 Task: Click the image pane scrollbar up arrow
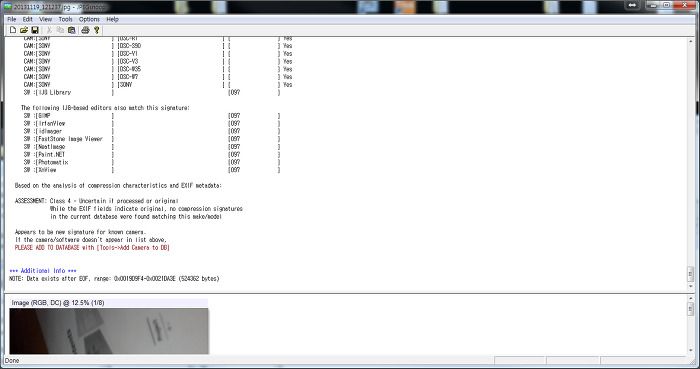(691, 297)
